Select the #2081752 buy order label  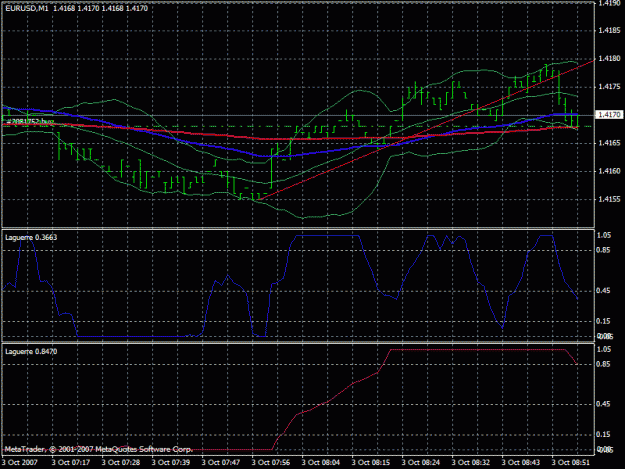click(30, 122)
